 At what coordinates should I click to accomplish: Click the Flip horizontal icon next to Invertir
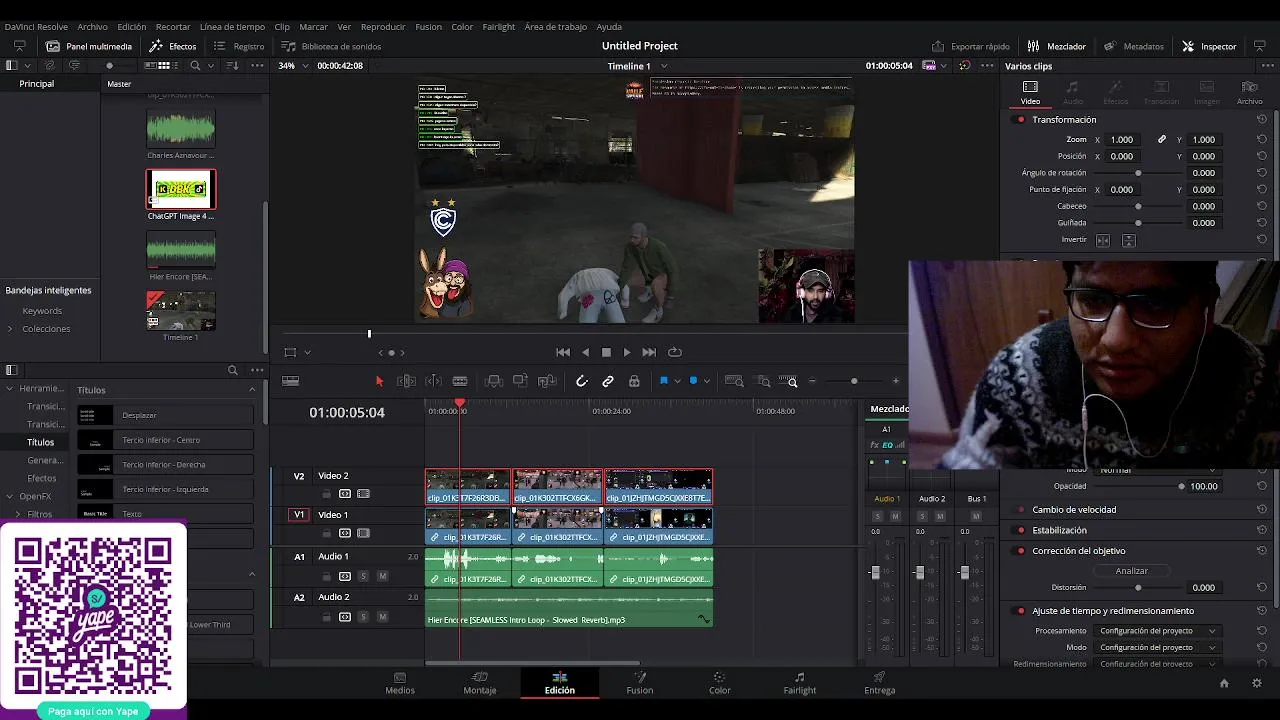1103,240
